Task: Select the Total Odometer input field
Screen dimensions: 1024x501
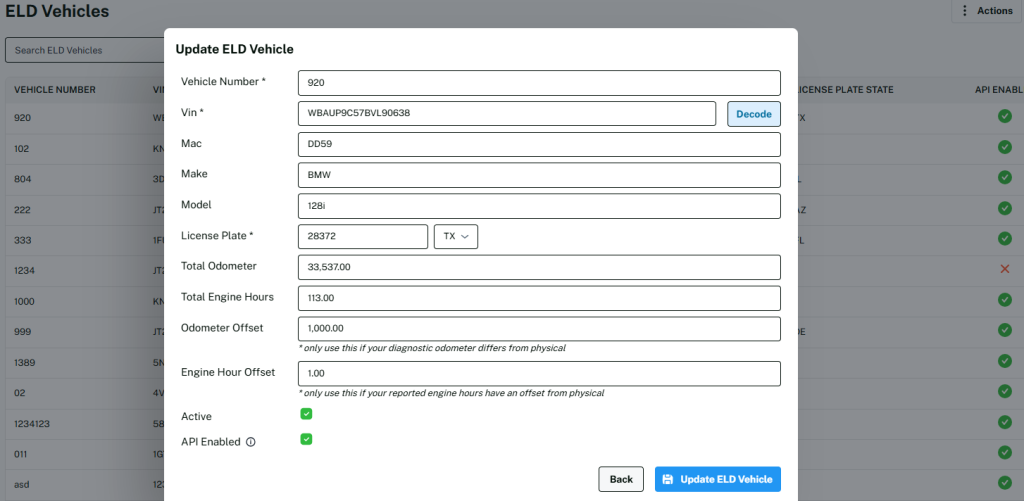Action: point(538,267)
